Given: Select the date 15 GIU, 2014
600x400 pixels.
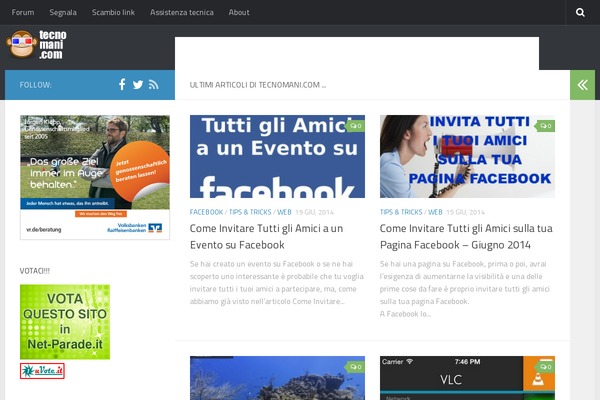Looking at the screenshot, I should click(x=465, y=212).
